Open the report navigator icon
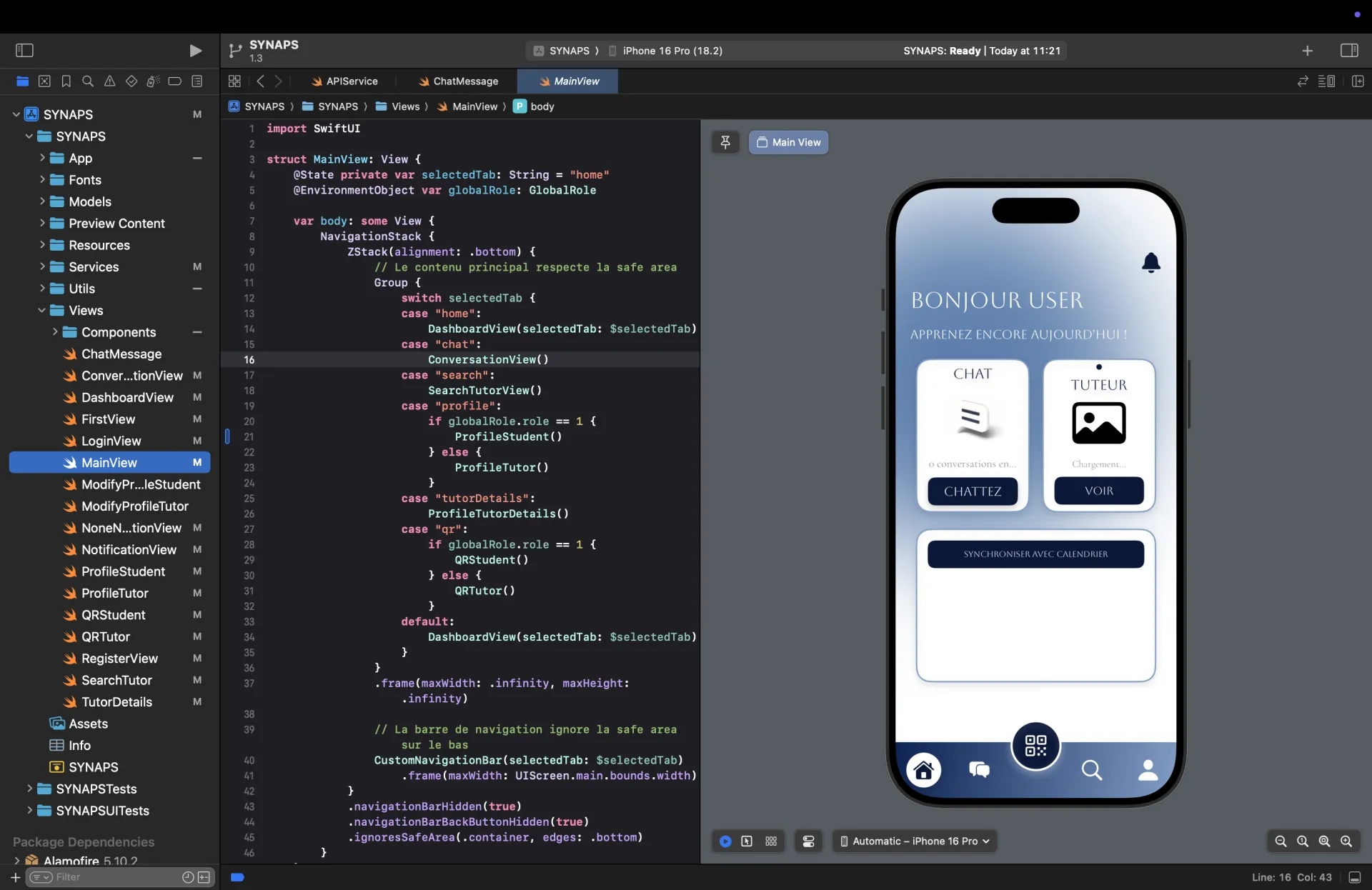This screenshot has width=1372, height=890. 197,81
